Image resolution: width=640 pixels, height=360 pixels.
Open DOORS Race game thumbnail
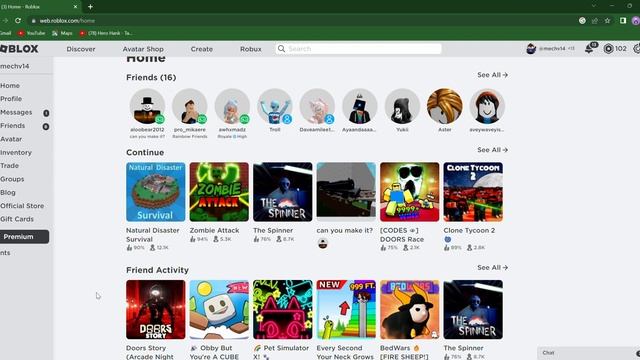click(x=410, y=192)
